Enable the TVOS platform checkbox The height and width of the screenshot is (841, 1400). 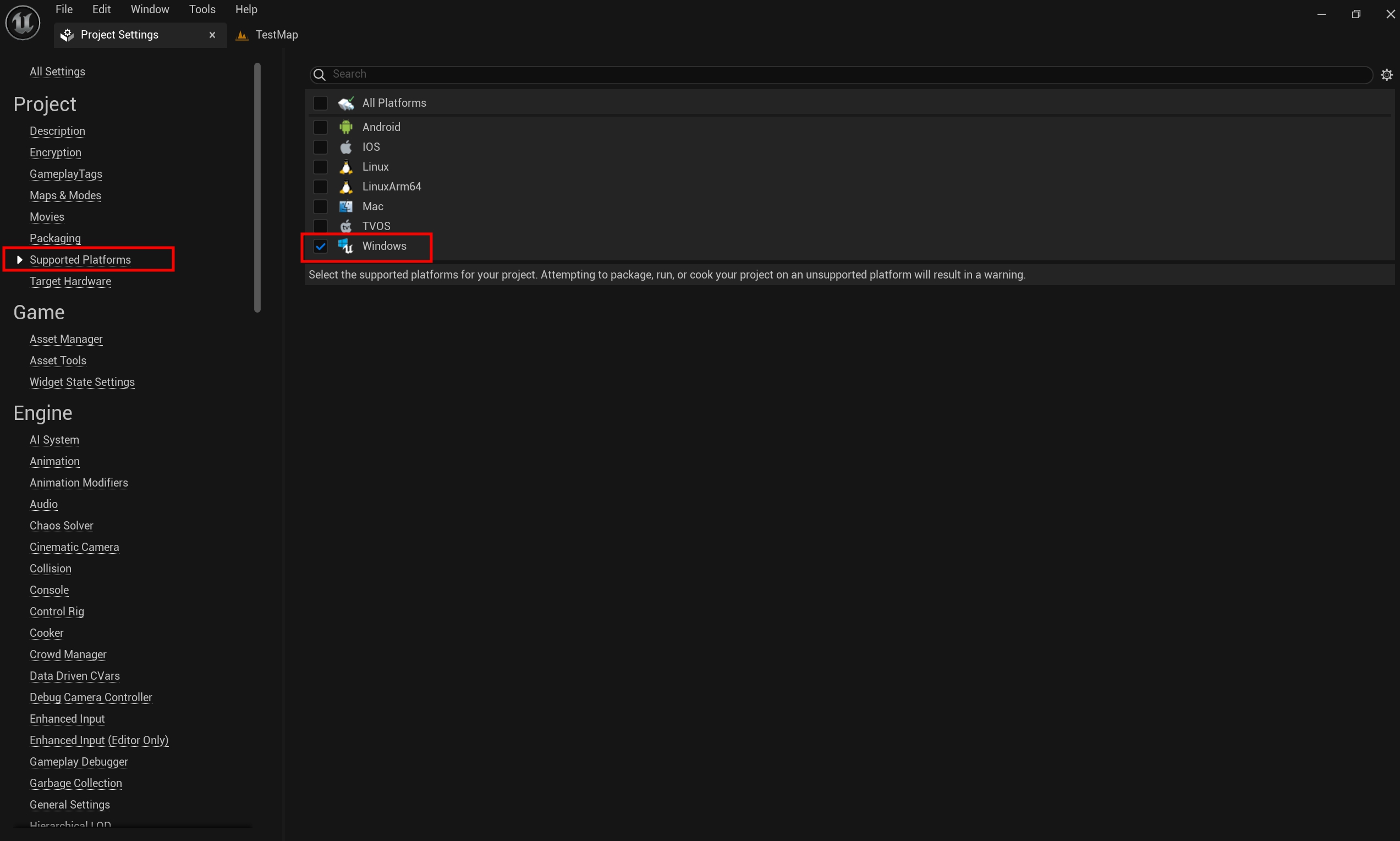point(321,227)
